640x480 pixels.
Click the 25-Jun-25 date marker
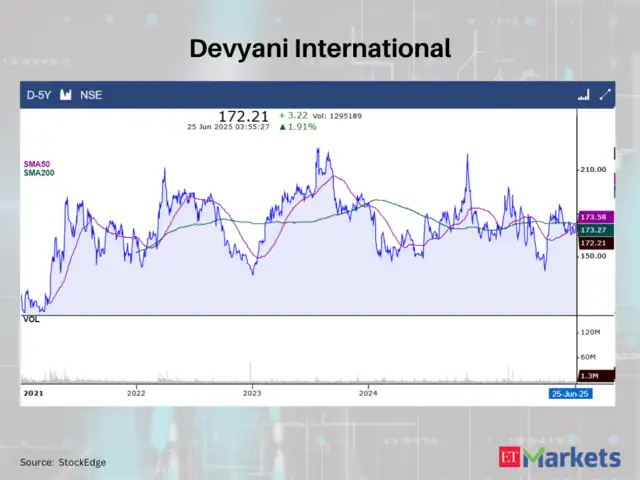(x=570, y=394)
